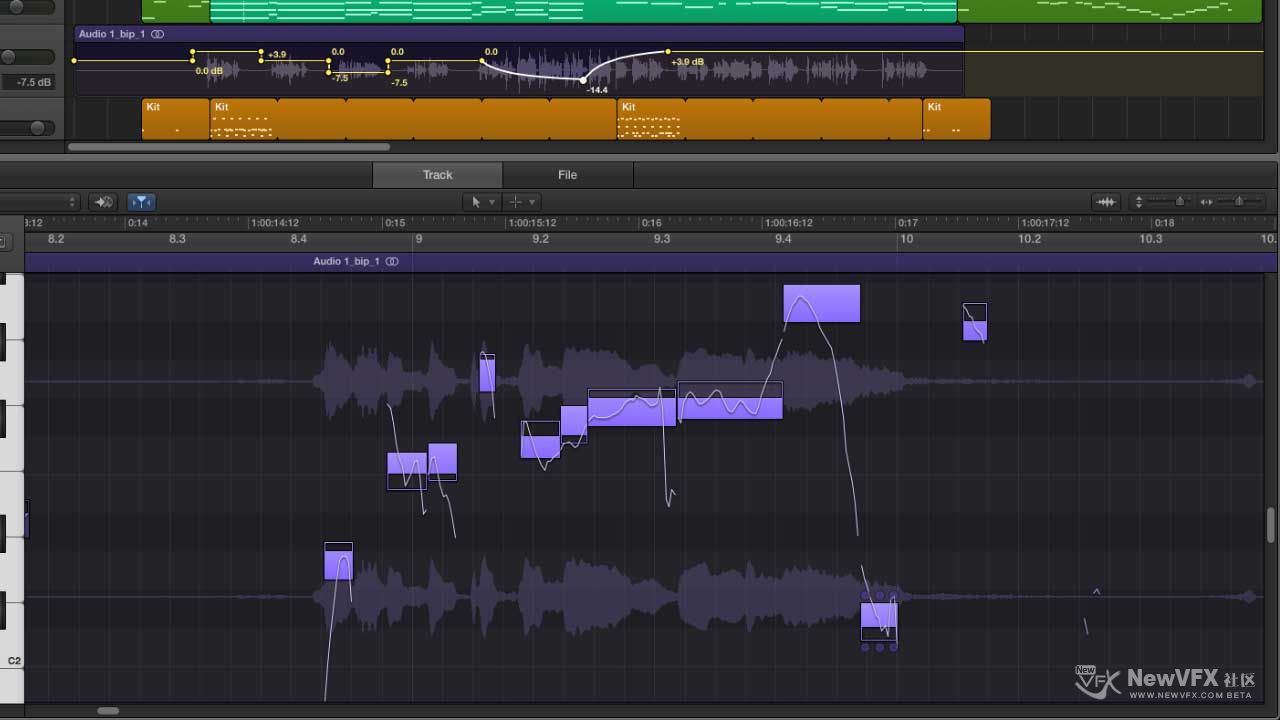
Task: Adjust the horizontal zoom slider
Action: [x=1239, y=202]
